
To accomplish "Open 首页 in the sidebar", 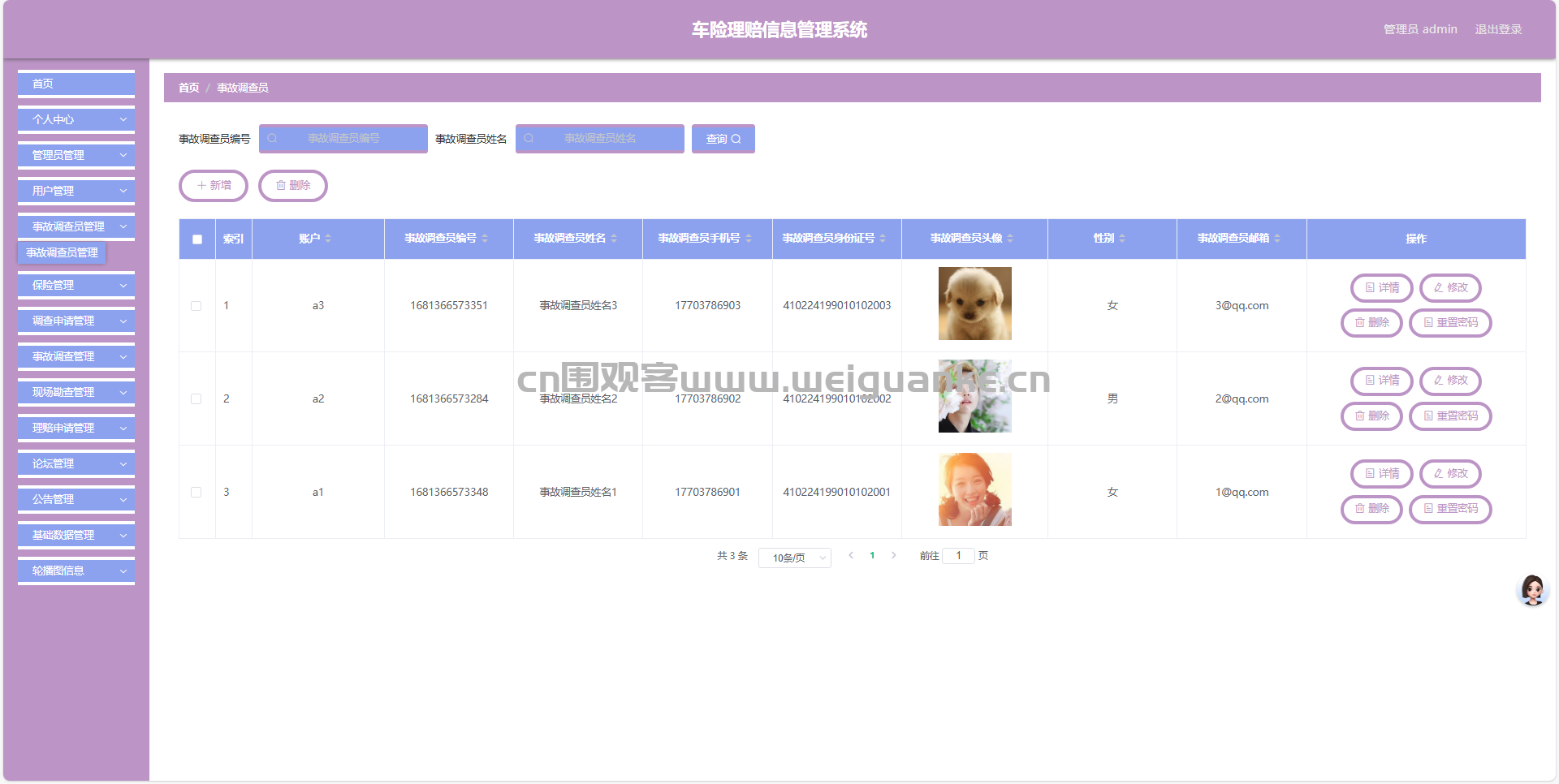I will (x=76, y=84).
